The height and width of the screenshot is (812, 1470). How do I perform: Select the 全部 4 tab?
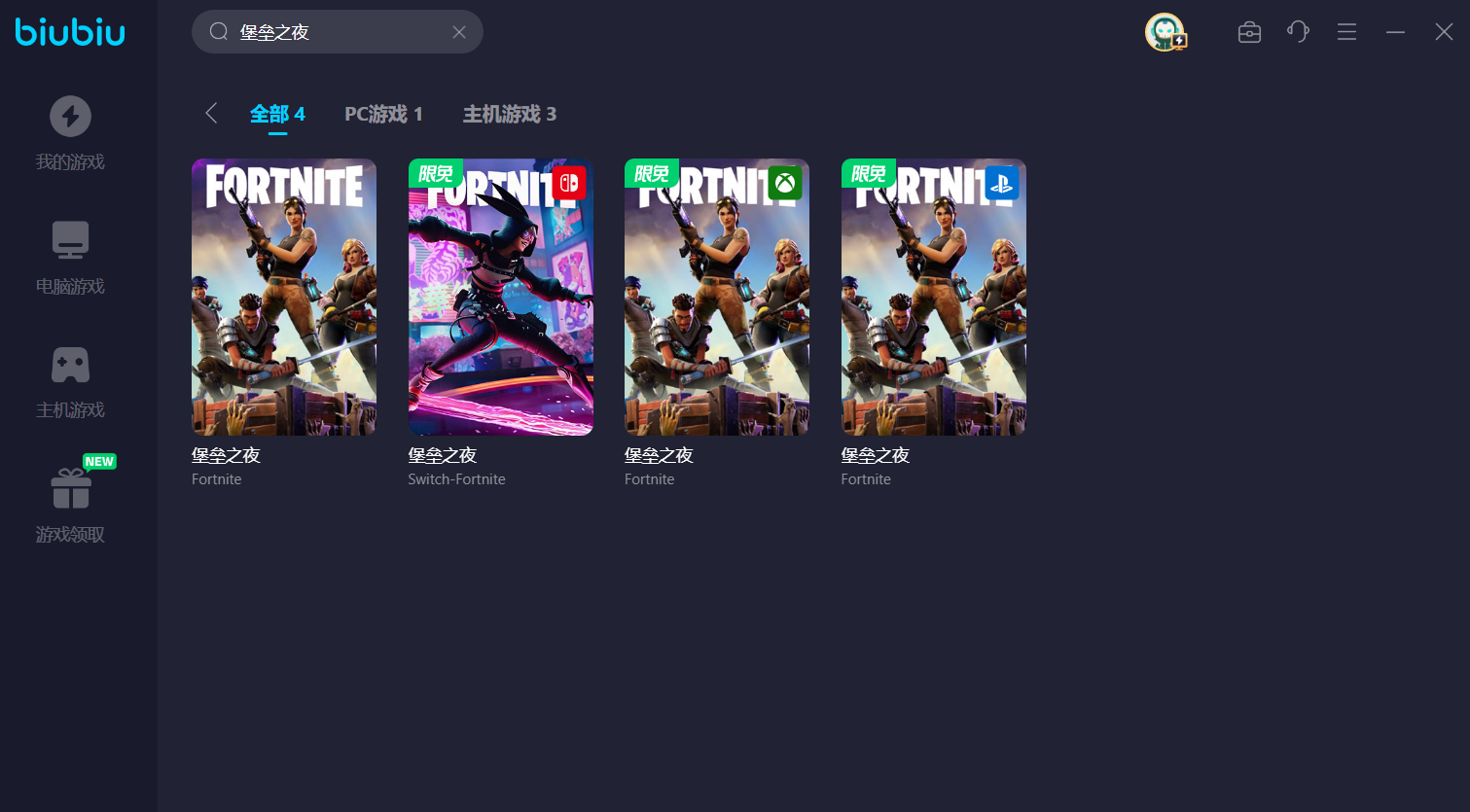point(277,114)
